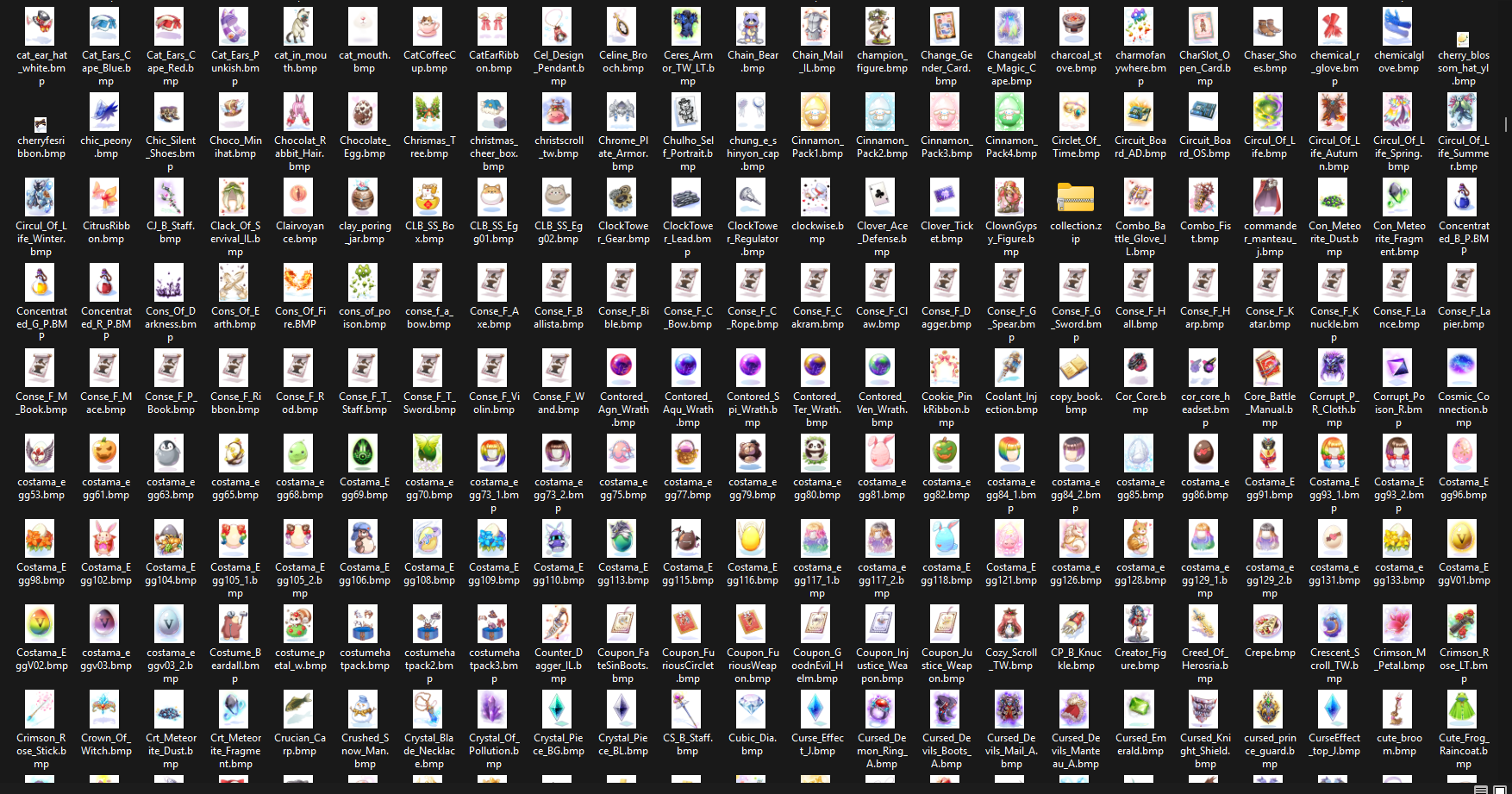Switch to large thumbnails view layout
Image resolution: width=1512 pixels, height=794 pixels.
(1500, 789)
